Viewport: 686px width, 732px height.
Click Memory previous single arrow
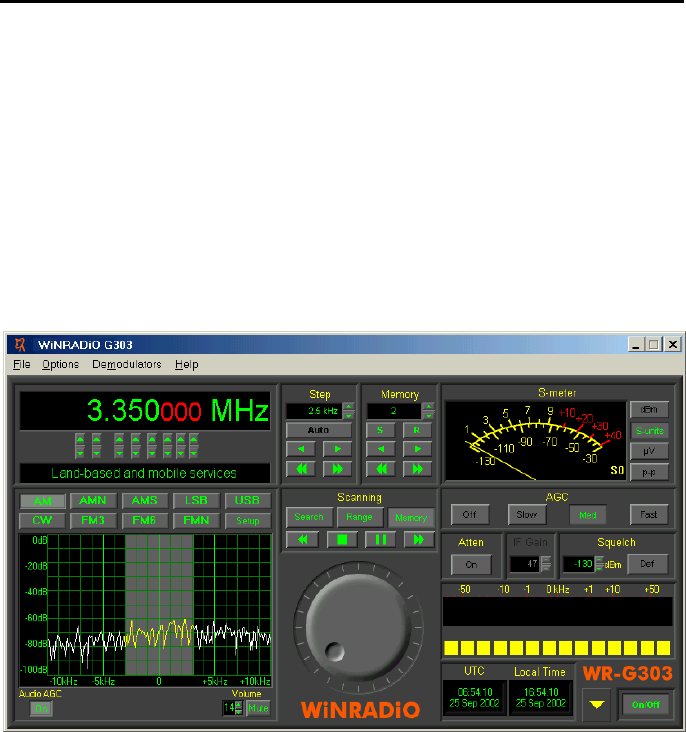(x=381, y=449)
